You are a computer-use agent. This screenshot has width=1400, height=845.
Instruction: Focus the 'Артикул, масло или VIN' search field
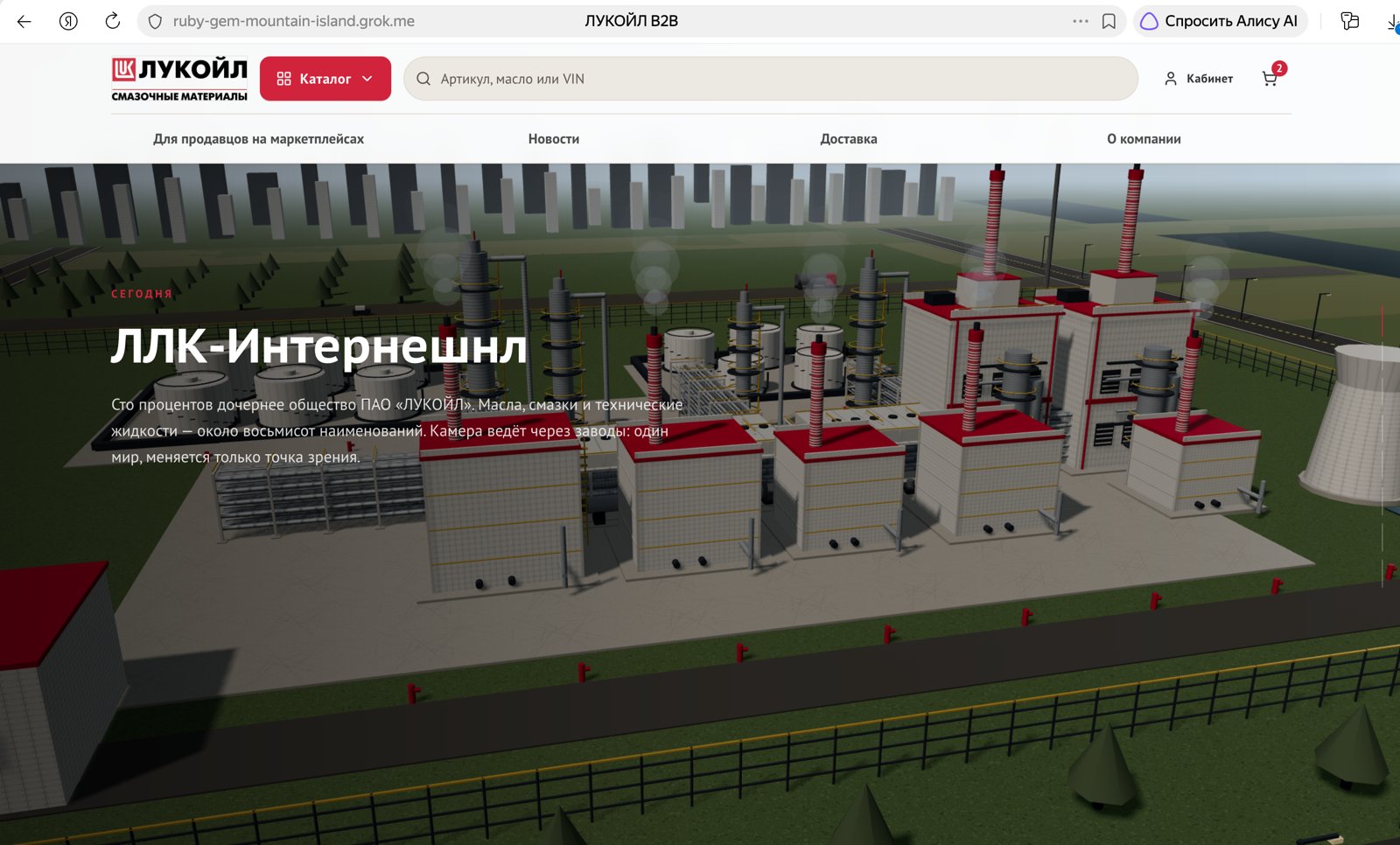click(x=771, y=79)
